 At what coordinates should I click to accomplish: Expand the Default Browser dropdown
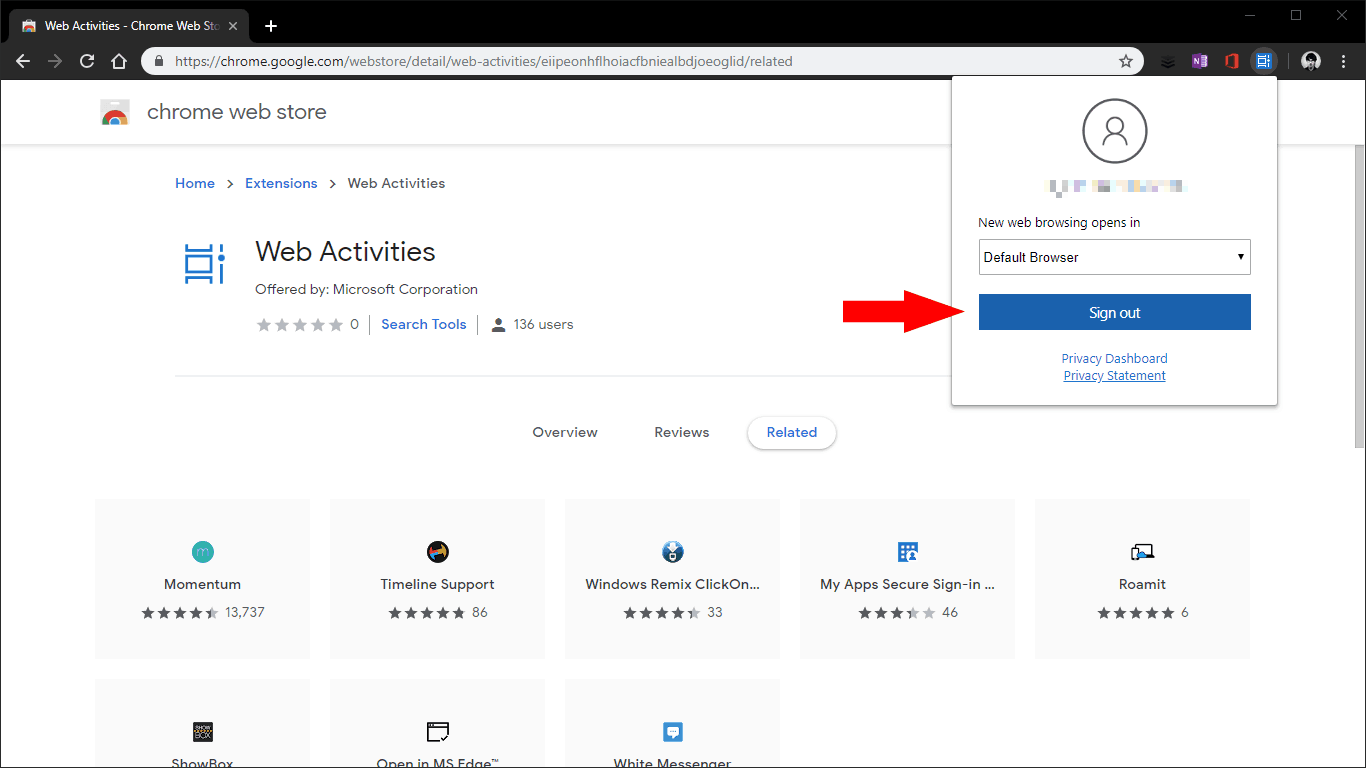click(x=1115, y=257)
